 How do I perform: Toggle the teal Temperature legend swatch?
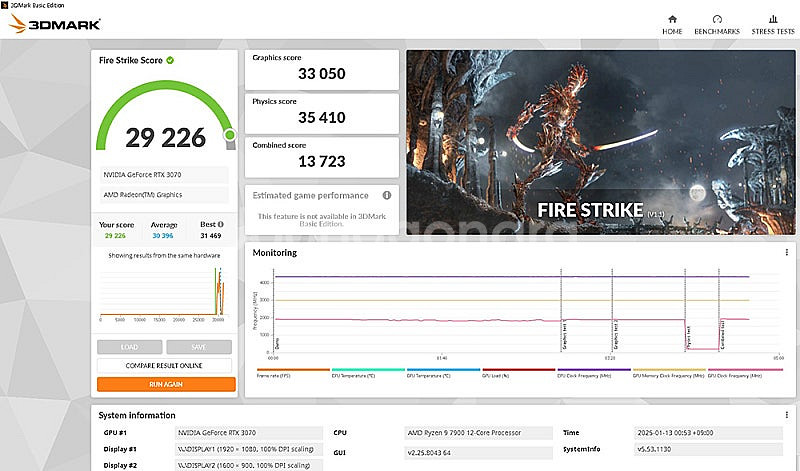point(368,369)
